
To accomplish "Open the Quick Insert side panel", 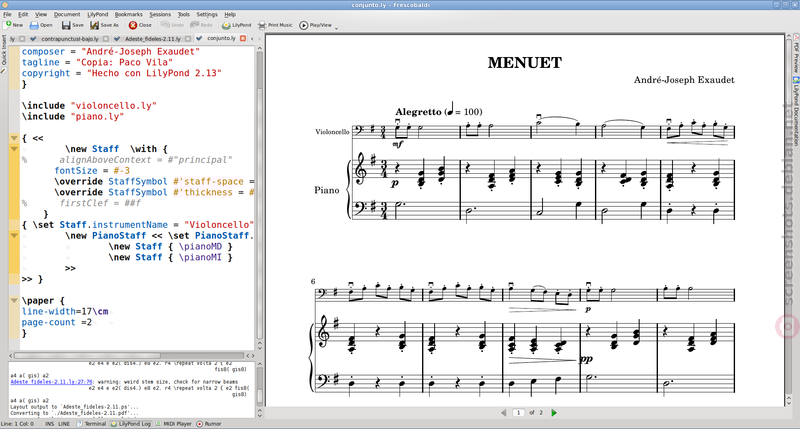I will [4, 53].
